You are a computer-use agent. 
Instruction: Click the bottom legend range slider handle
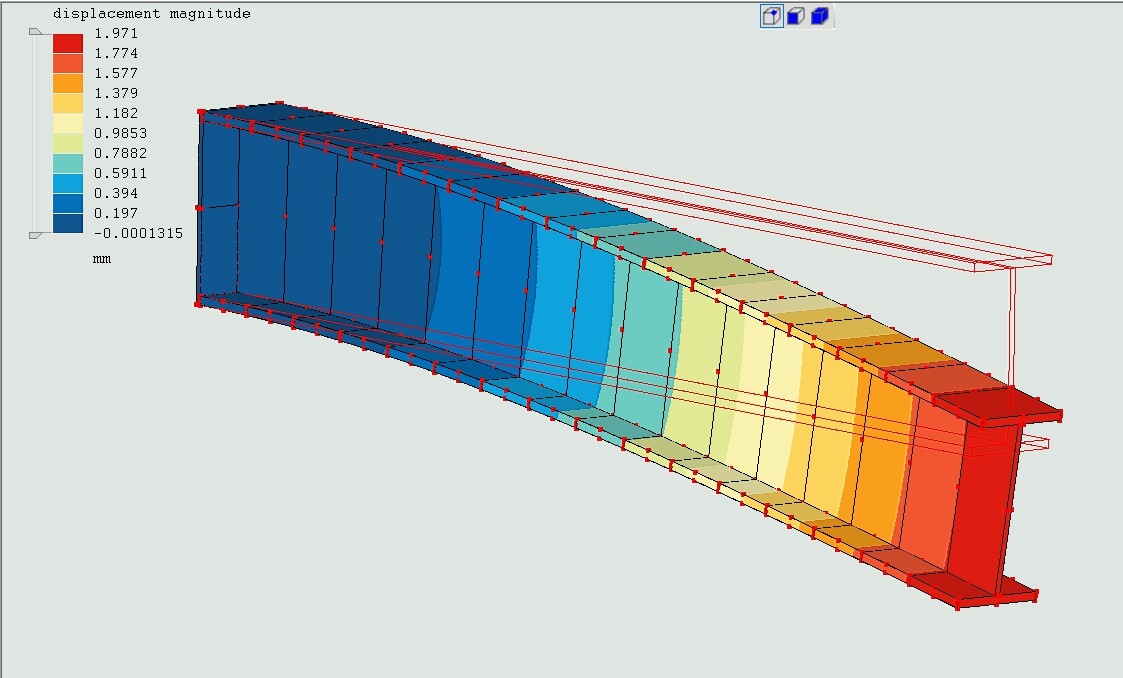[x=35, y=235]
